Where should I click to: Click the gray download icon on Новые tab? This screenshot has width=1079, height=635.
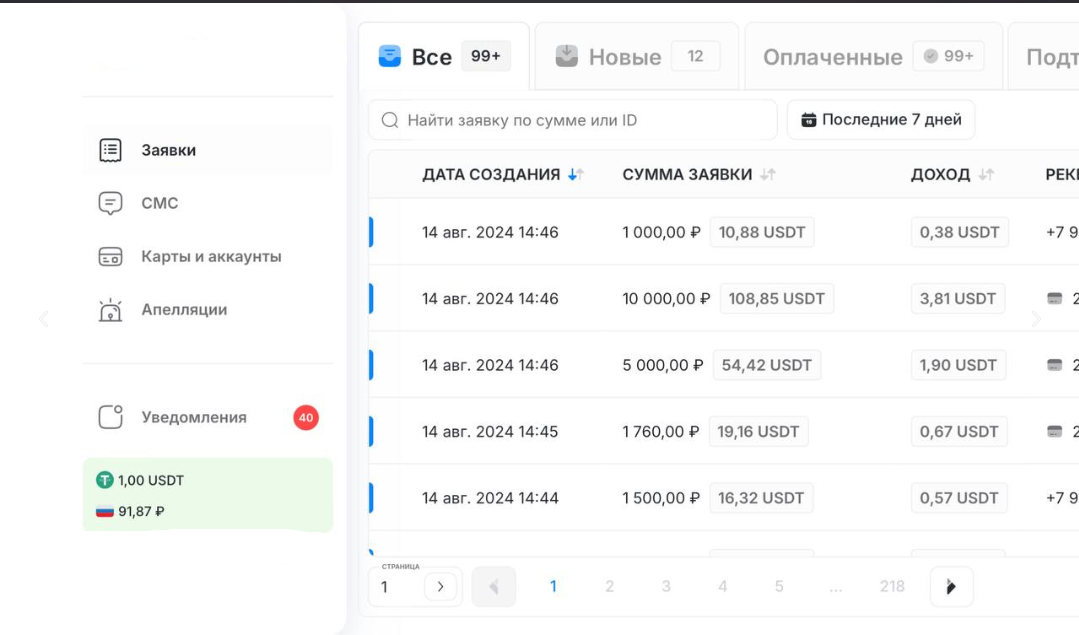[x=566, y=56]
